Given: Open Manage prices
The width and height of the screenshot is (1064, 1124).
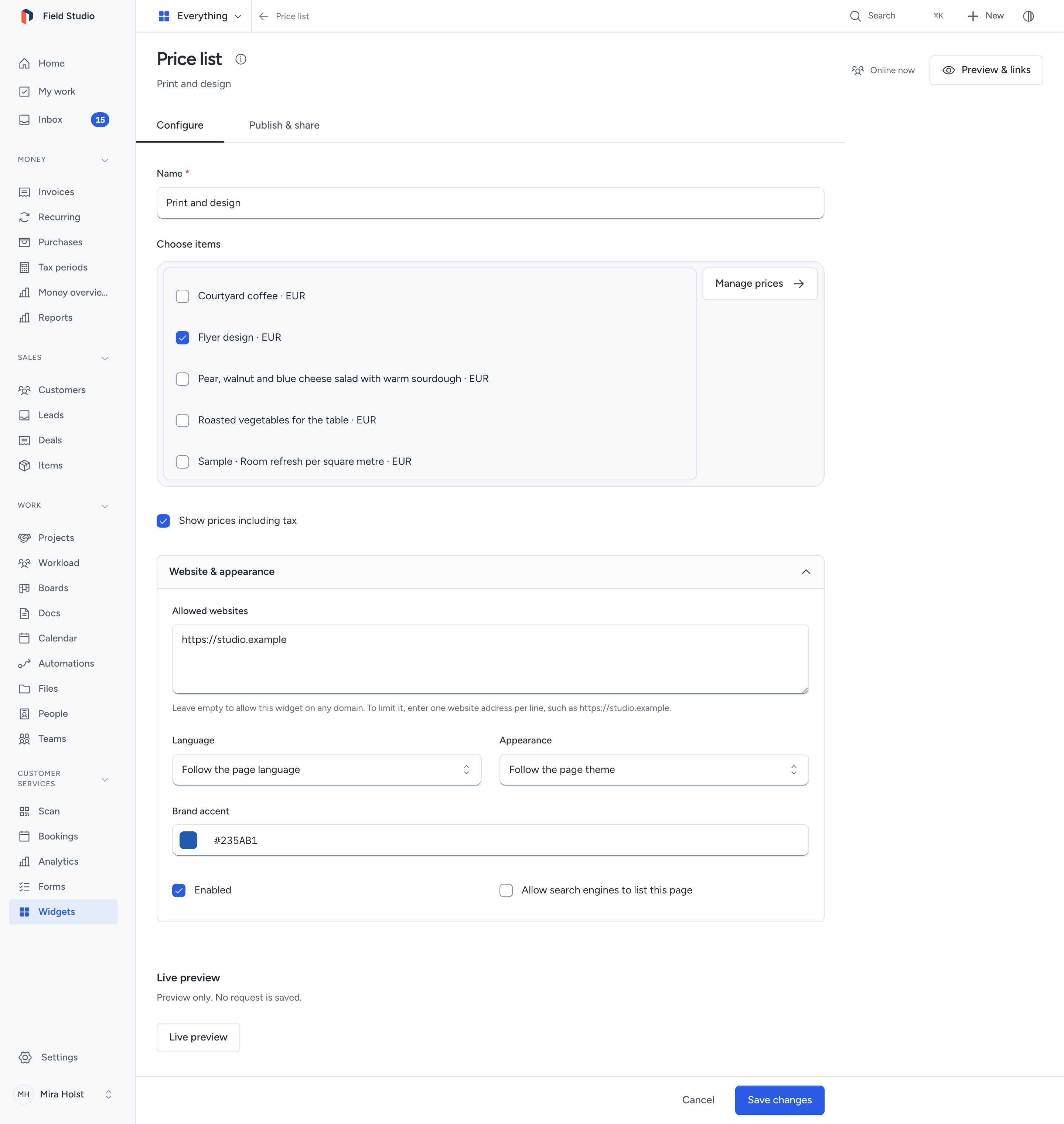Looking at the screenshot, I should point(760,283).
